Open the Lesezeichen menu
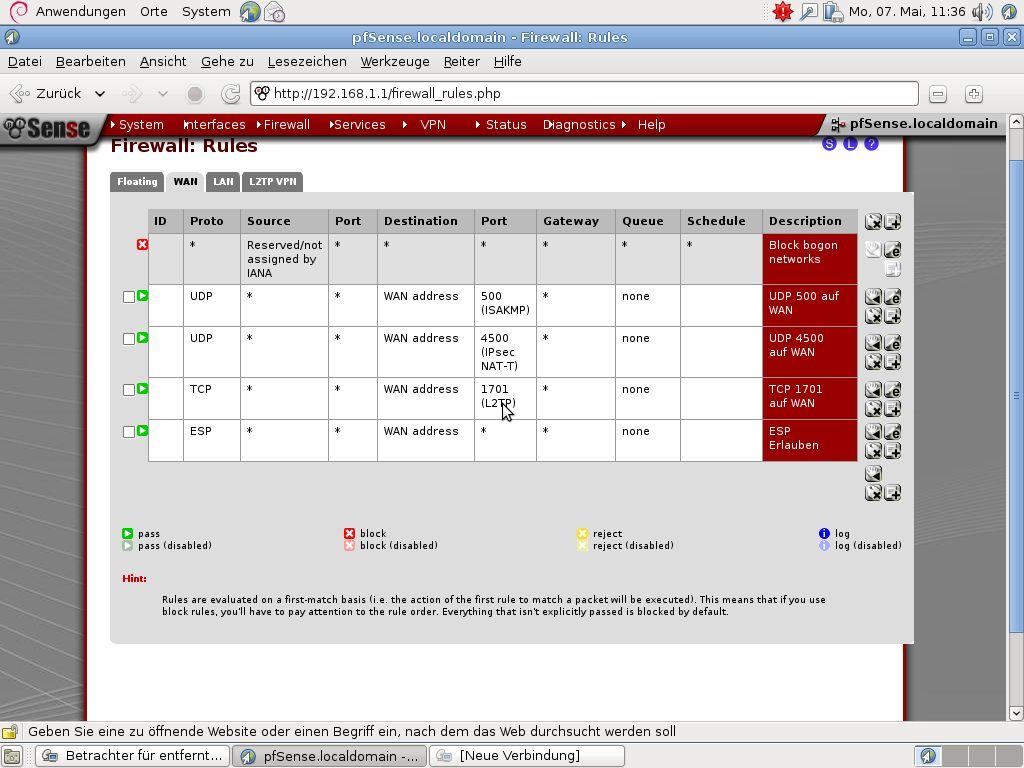This screenshot has width=1024, height=768. click(x=307, y=62)
